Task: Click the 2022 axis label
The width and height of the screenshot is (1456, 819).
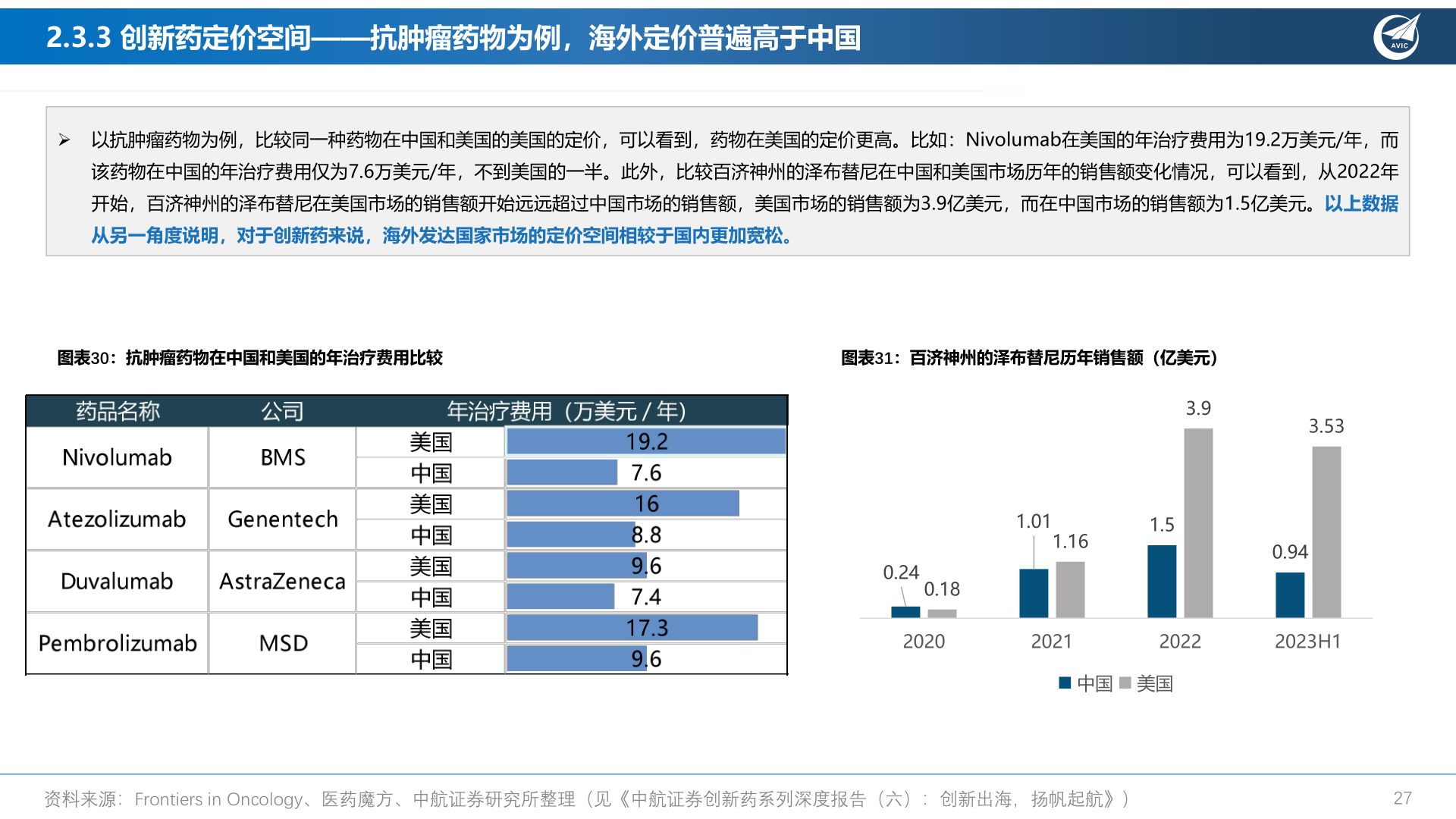Action: [1180, 642]
